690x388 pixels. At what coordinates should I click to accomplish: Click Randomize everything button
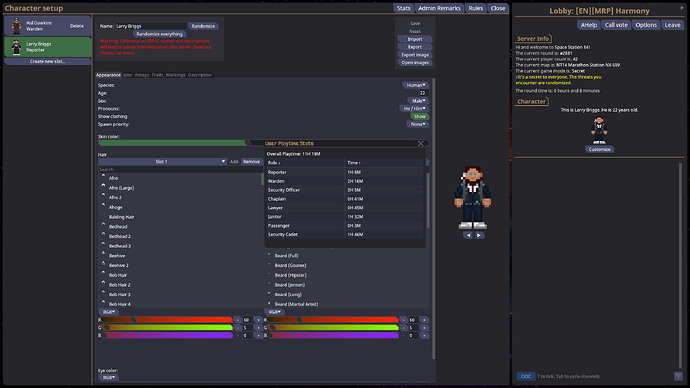pos(159,34)
